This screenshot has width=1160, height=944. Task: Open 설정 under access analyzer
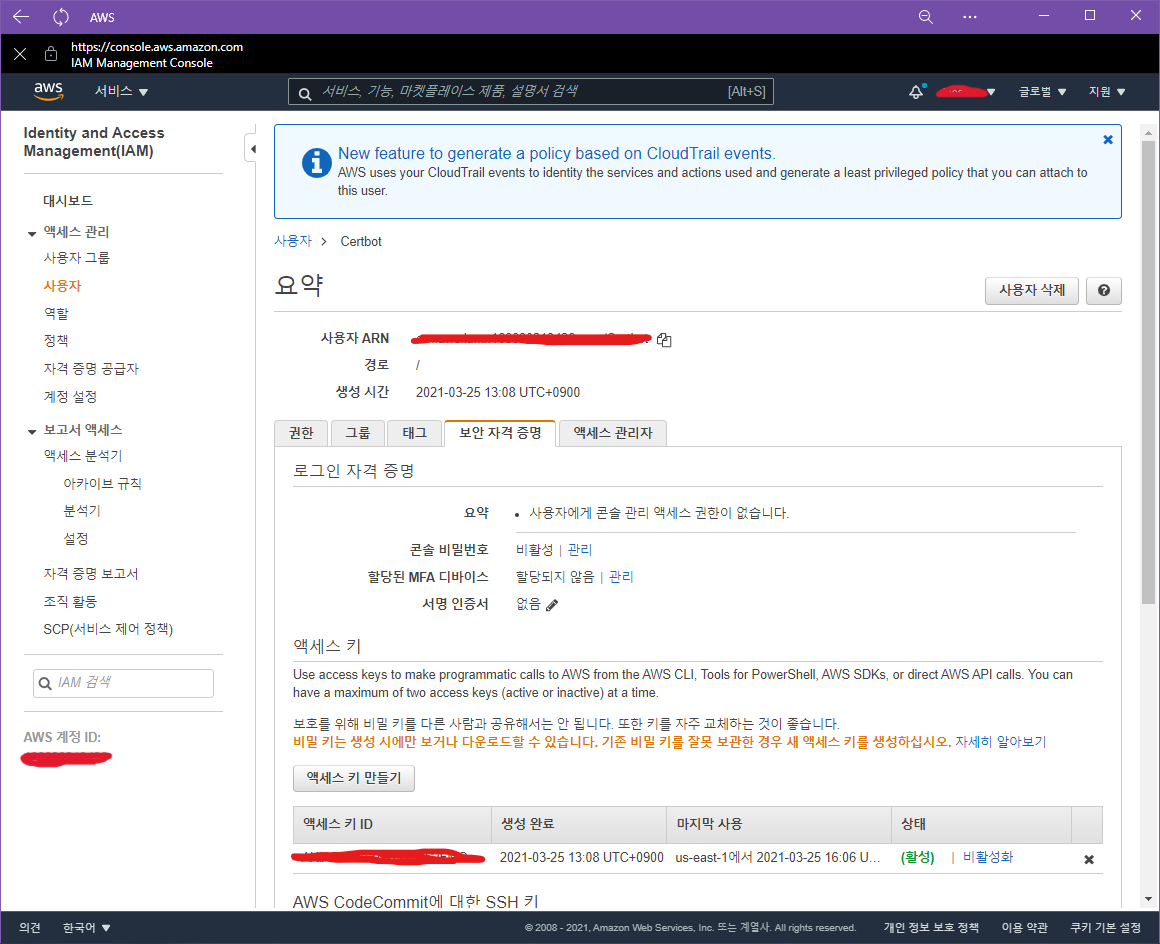tap(75, 539)
